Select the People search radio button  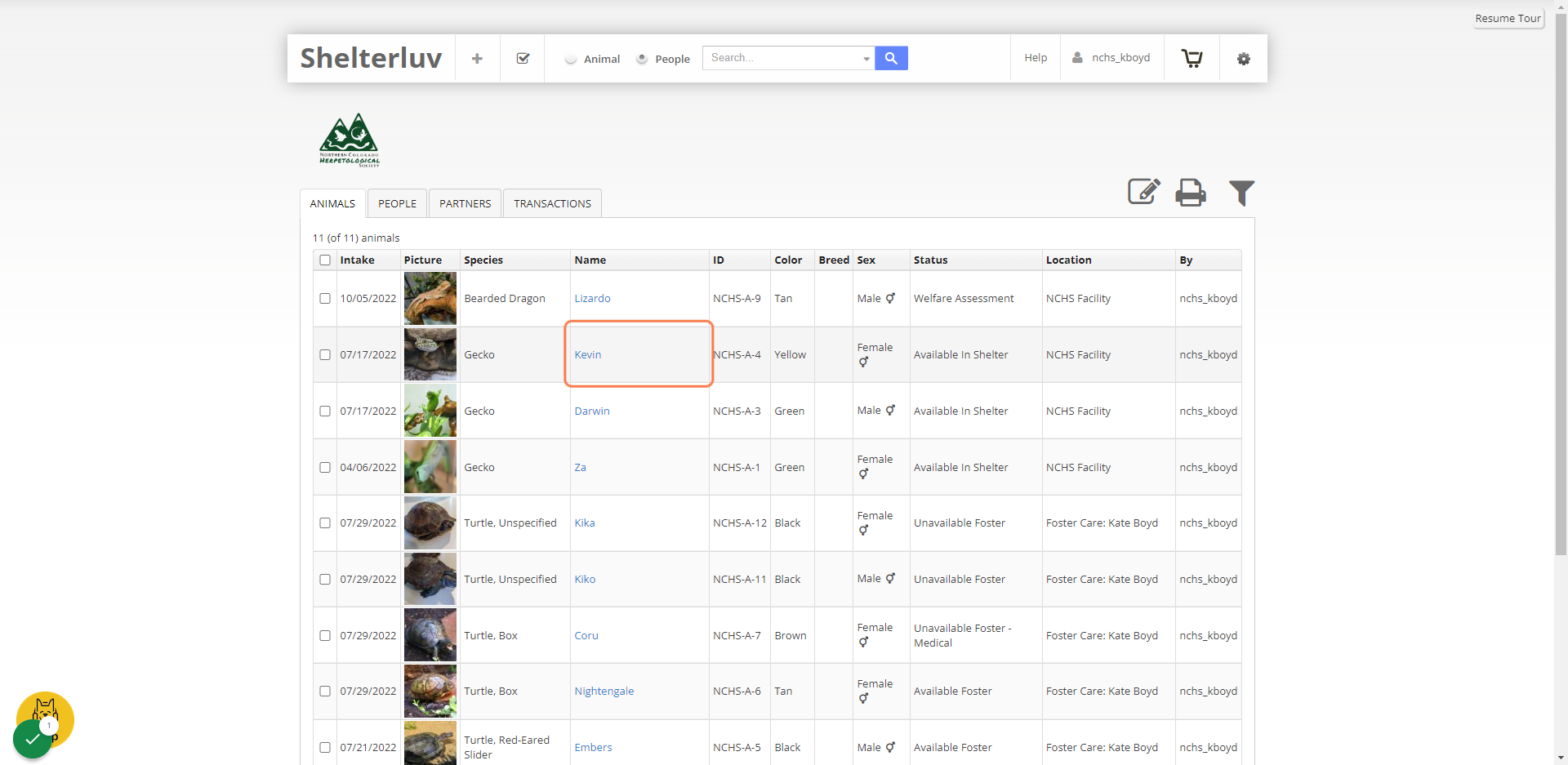pos(642,59)
